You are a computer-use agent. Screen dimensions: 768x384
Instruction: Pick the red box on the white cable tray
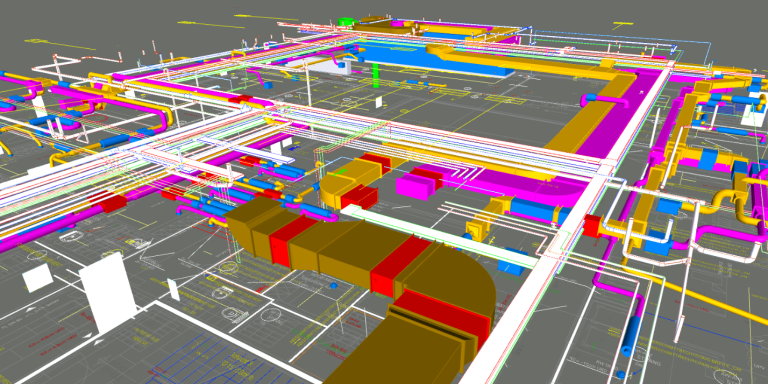592,226
